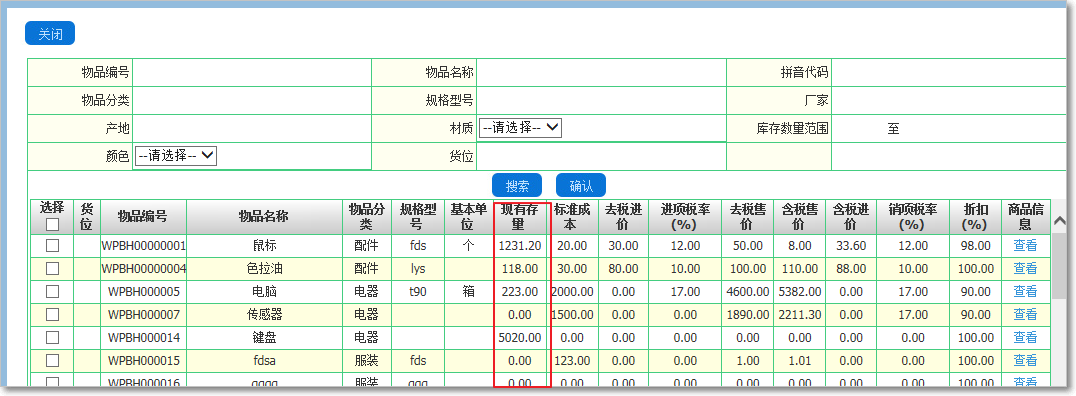
Task: Click the 传感器 item name
Action: click(264, 315)
